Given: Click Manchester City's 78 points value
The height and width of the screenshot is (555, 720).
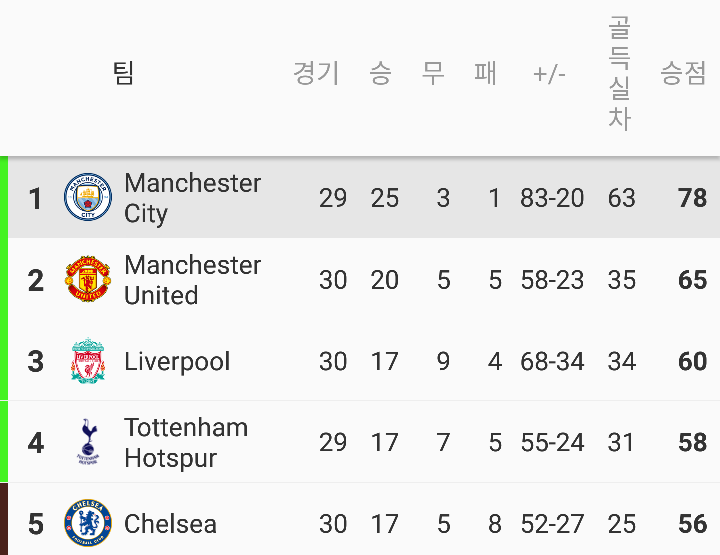Looking at the screenshot, I should coord(692,198).
